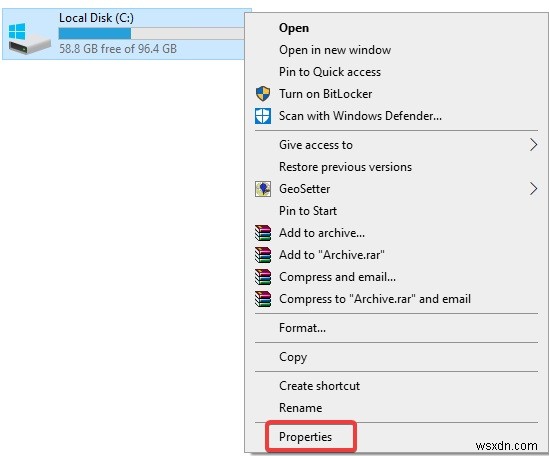Viewport: 549px width, 456px height.
Task: Click the GeoSetter map icon
Action: pos(263,189)
